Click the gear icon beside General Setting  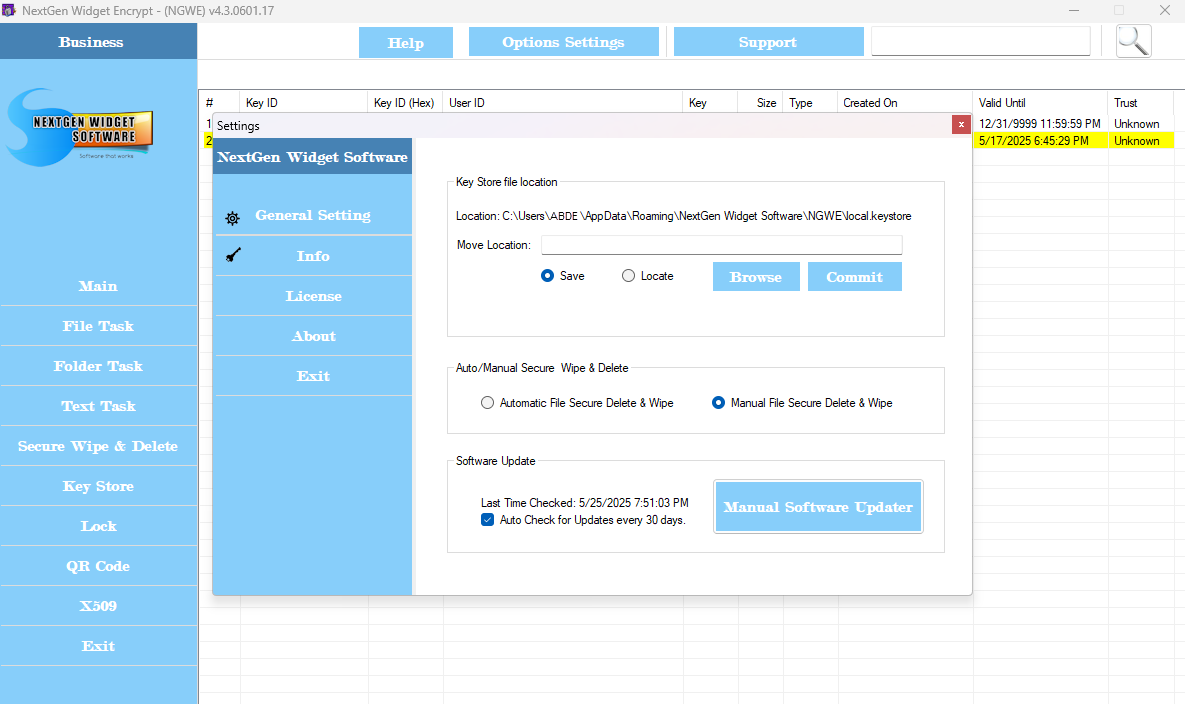pos(232,217)
